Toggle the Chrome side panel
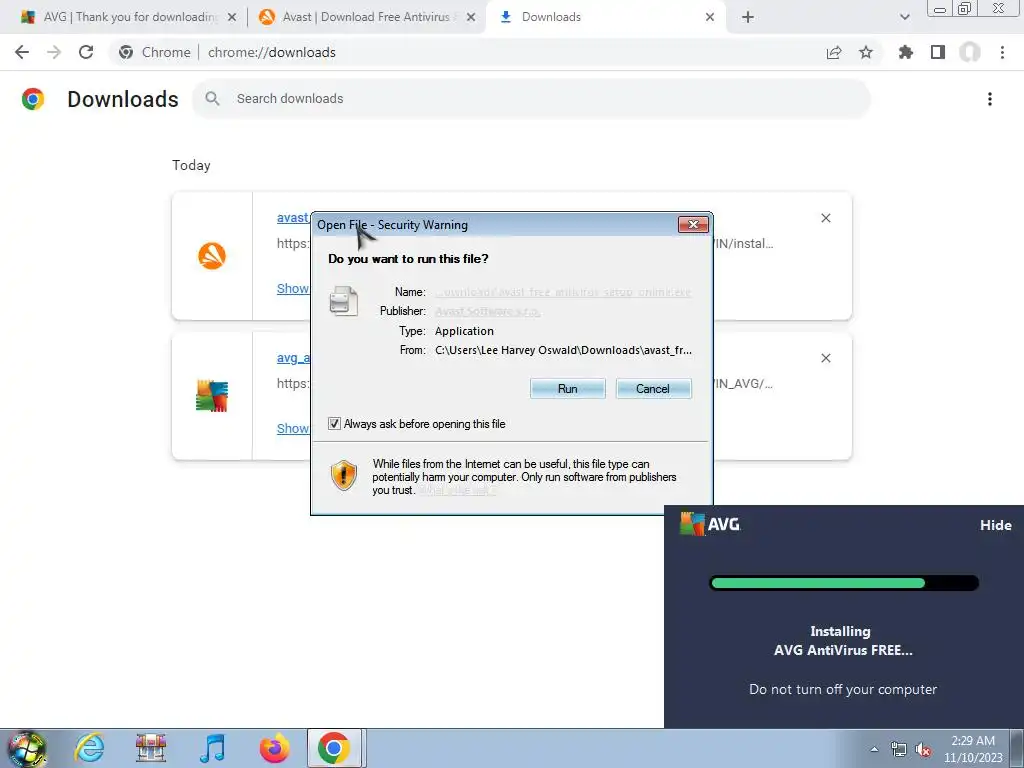1024x768 pixels. point(938,52)
